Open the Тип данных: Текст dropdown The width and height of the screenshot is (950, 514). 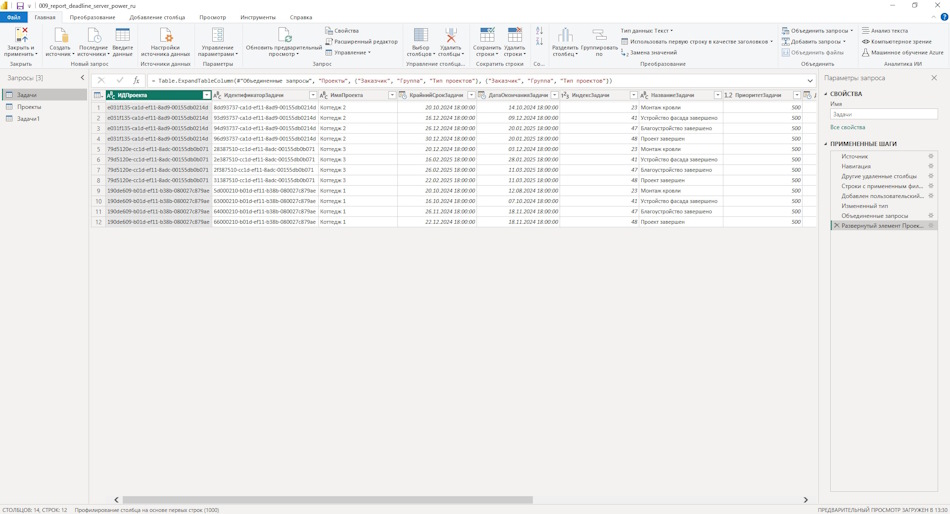(646, 31)
